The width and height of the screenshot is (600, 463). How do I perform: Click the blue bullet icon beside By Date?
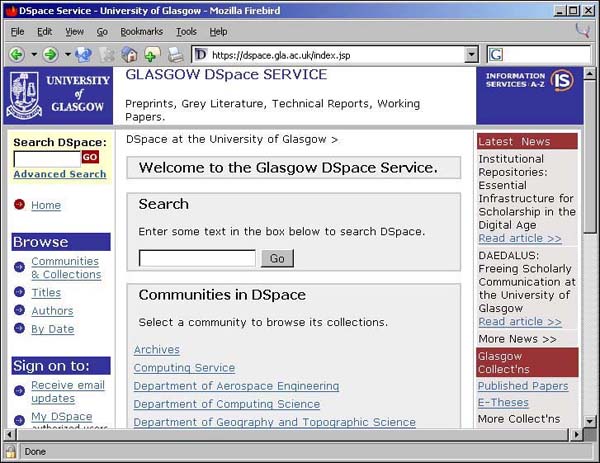tap(19, 328)
